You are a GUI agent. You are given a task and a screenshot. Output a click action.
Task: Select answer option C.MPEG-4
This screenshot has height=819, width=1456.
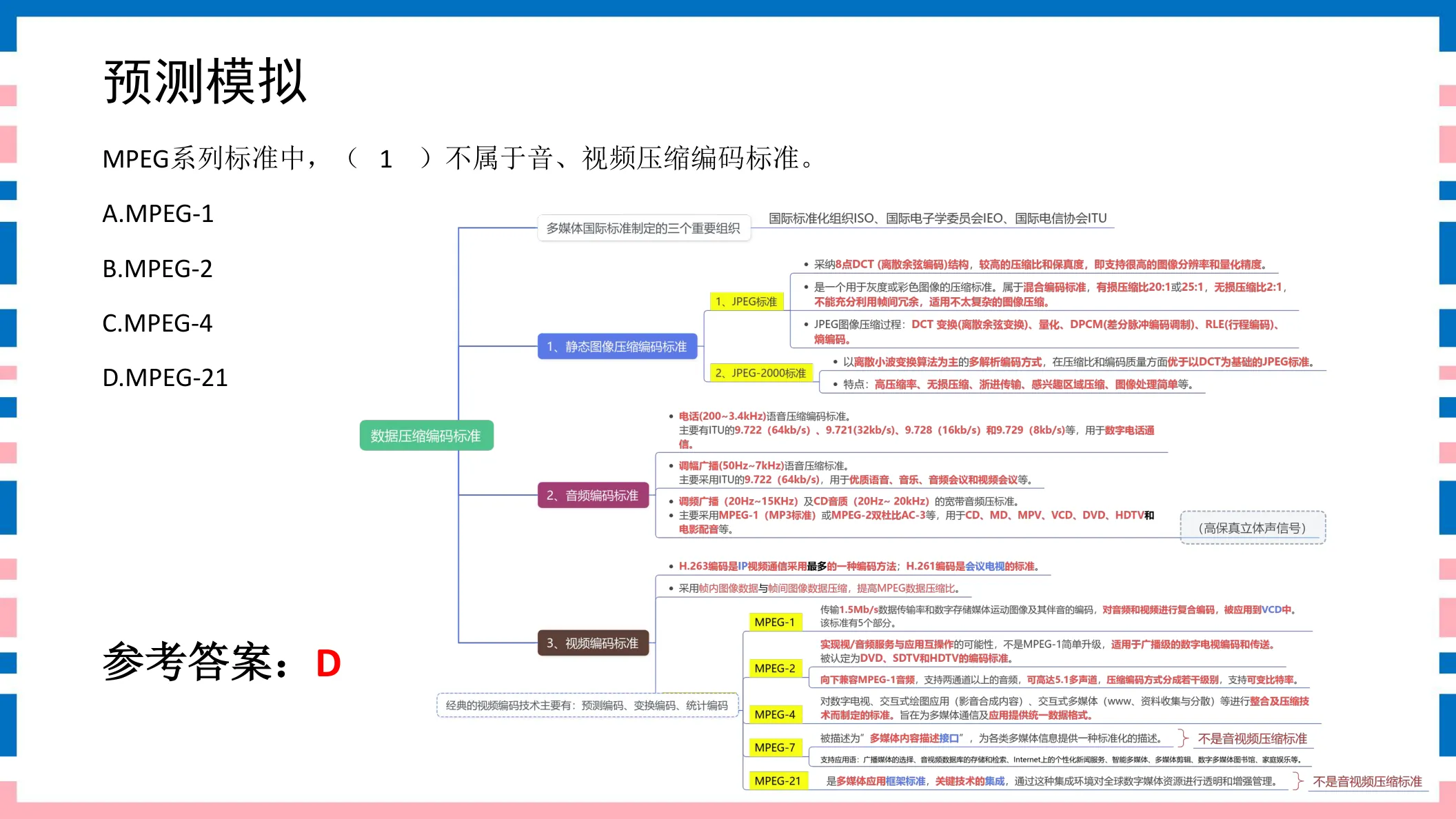click(x=157, y=323)
